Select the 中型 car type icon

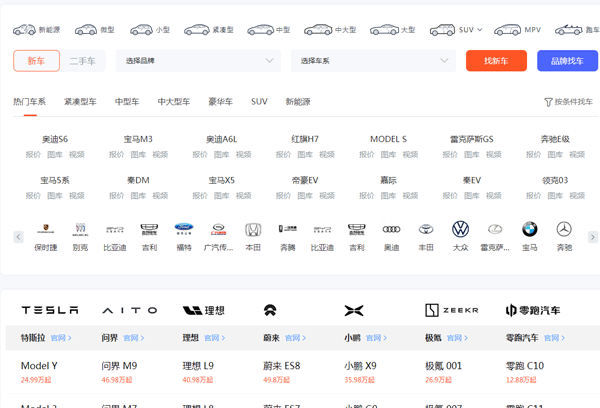[x=261, y=29]
